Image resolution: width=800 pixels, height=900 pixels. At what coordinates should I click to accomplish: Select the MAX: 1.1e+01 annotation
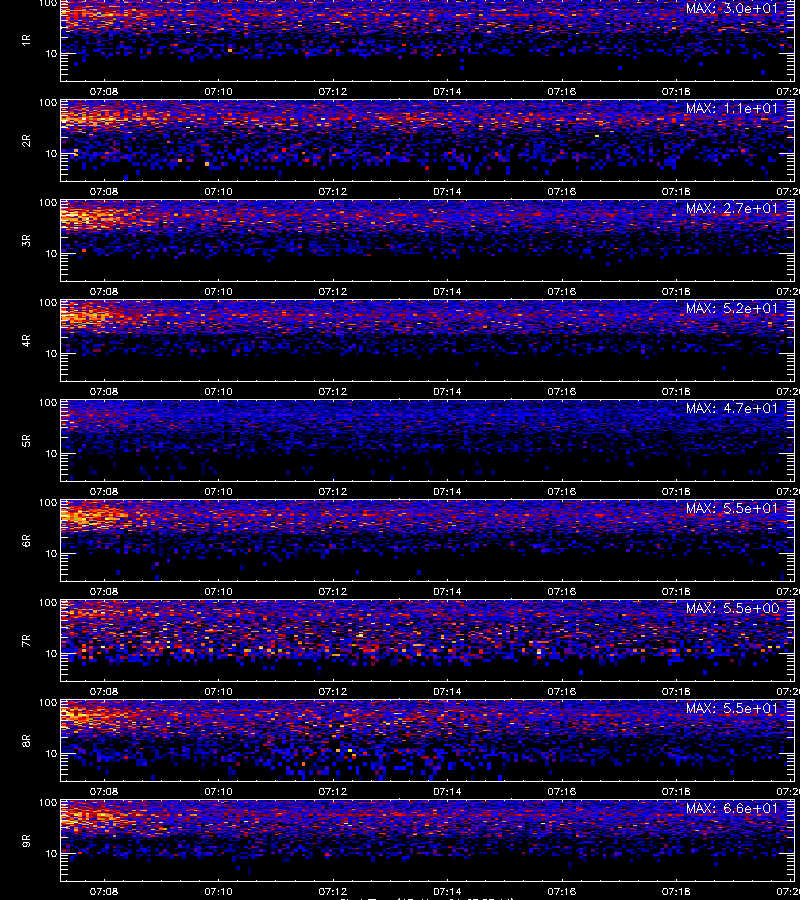[x=732, y=108]
